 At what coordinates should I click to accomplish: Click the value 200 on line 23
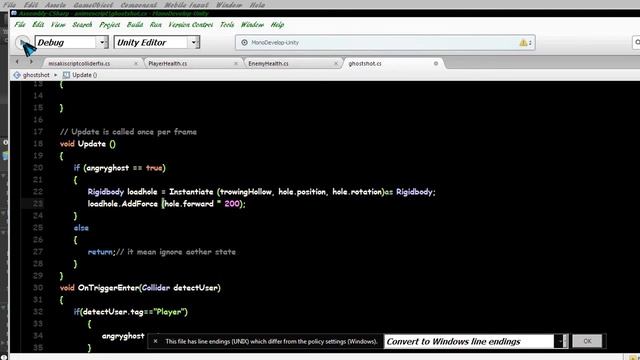(x=232, y=204)
